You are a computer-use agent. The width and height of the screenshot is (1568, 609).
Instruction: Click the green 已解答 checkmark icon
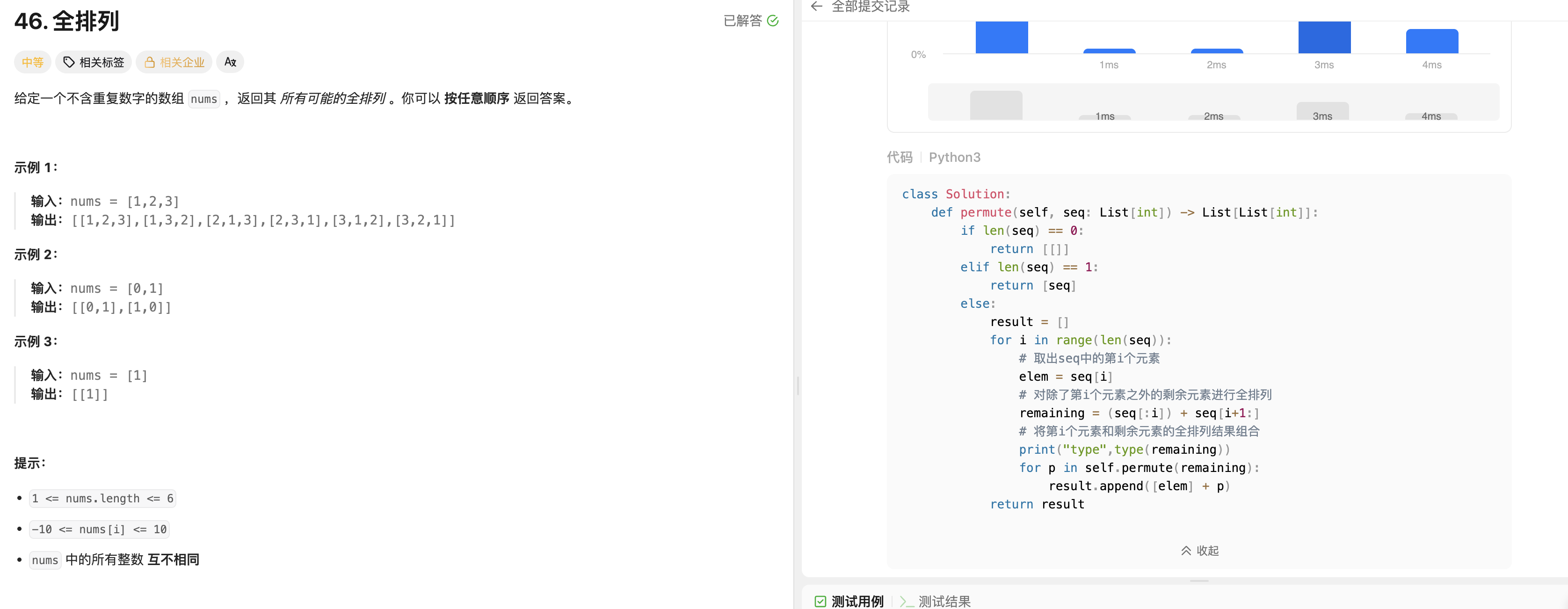(772, 21)
